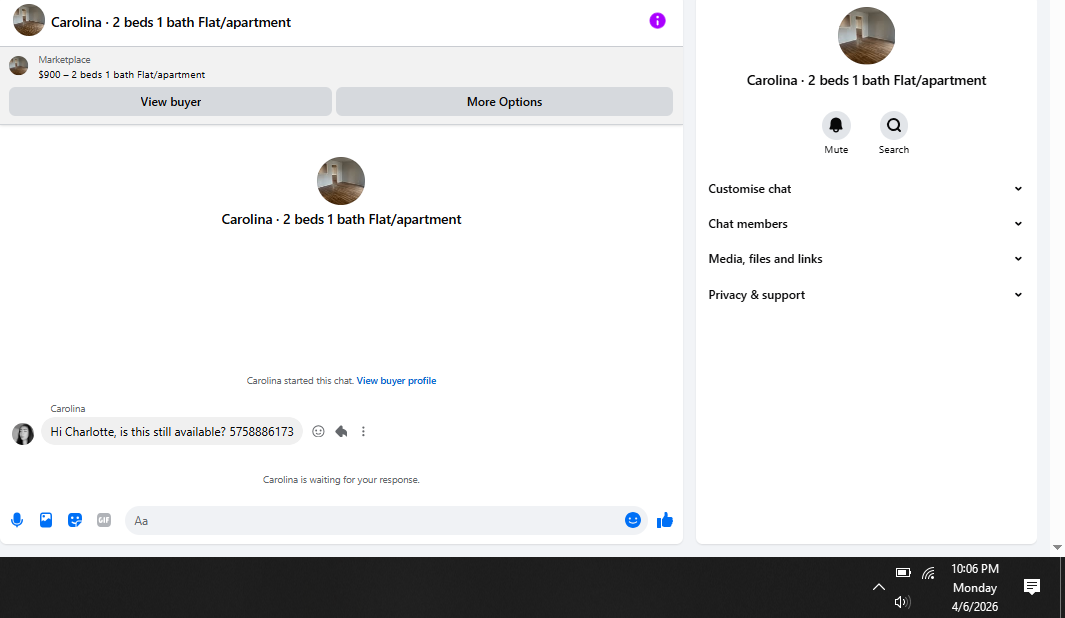Send a thumbs-up like
Image resolution: width=1065 pixels, height=618 pixels.
tap(664, 520)
